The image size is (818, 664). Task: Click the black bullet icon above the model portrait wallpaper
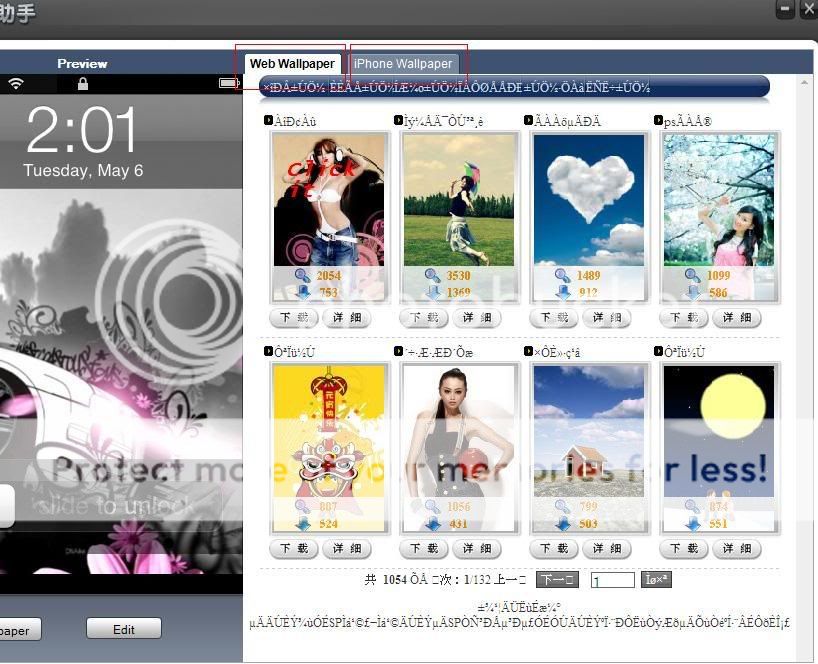click(x=398, y=351)
